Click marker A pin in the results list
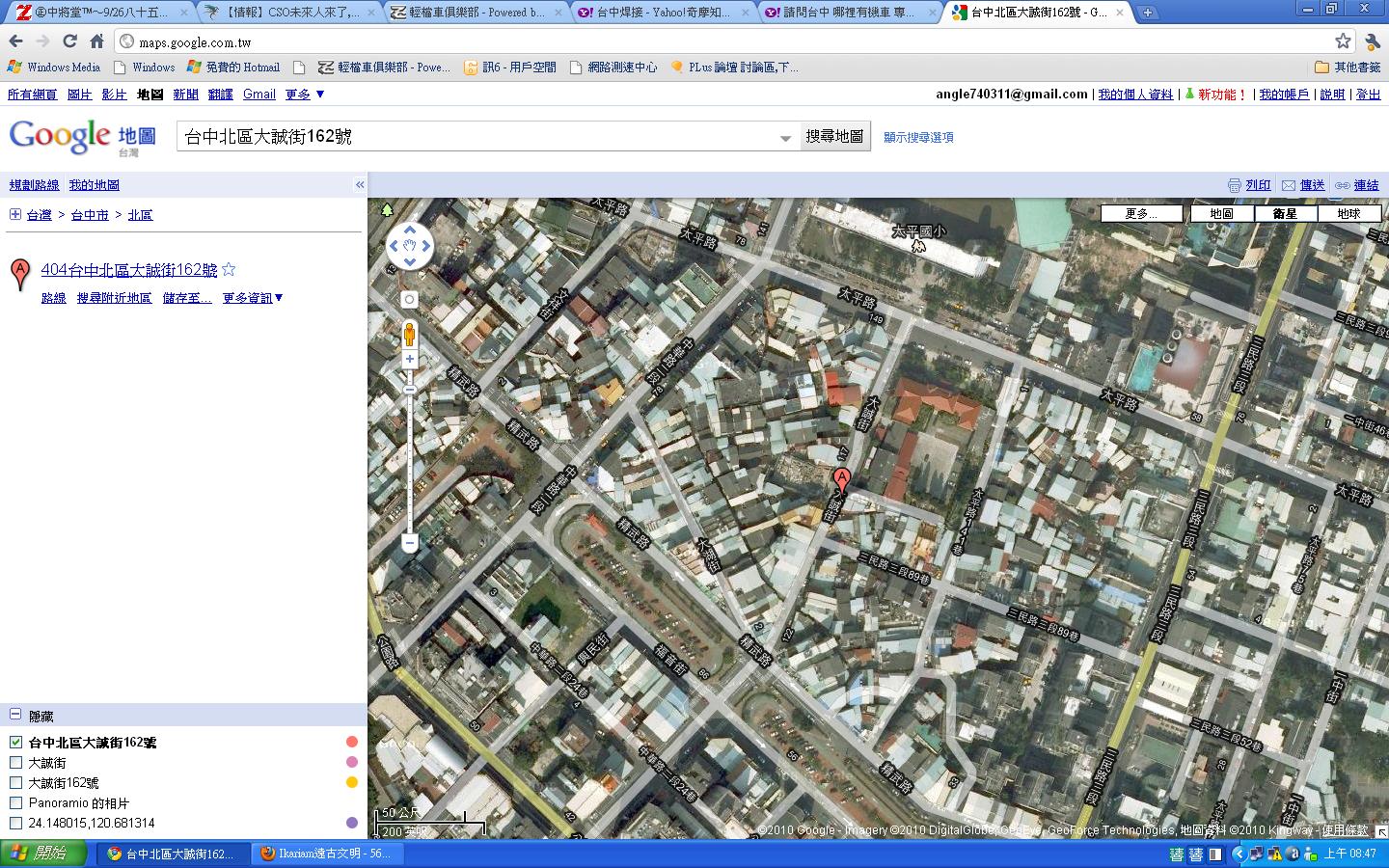1389x868 pixels. click(19, 274)
